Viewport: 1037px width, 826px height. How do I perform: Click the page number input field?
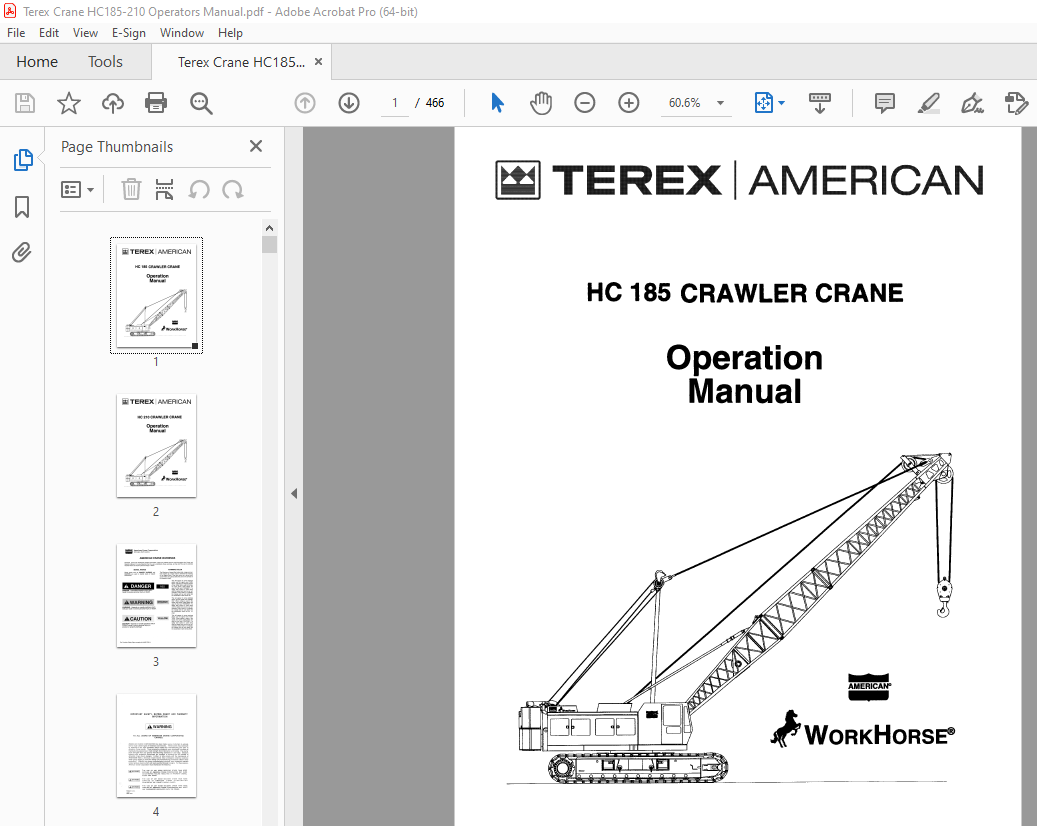coord(395,103)
